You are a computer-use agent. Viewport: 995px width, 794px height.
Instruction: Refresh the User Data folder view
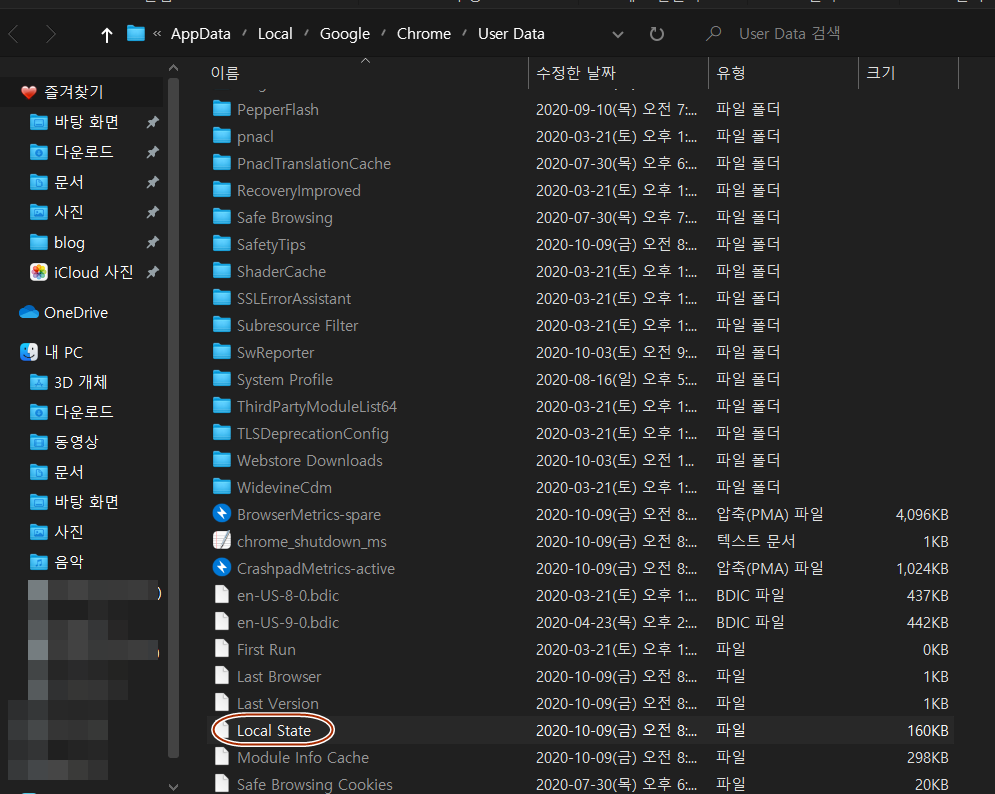pyautogui.click(x=657, y=34)
